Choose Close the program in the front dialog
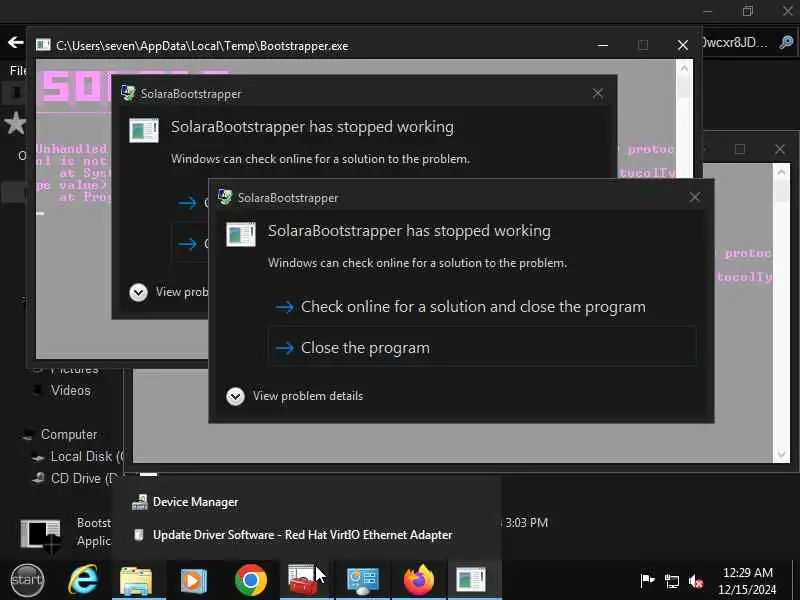This screenshot has height=600, width=800. 483,347
